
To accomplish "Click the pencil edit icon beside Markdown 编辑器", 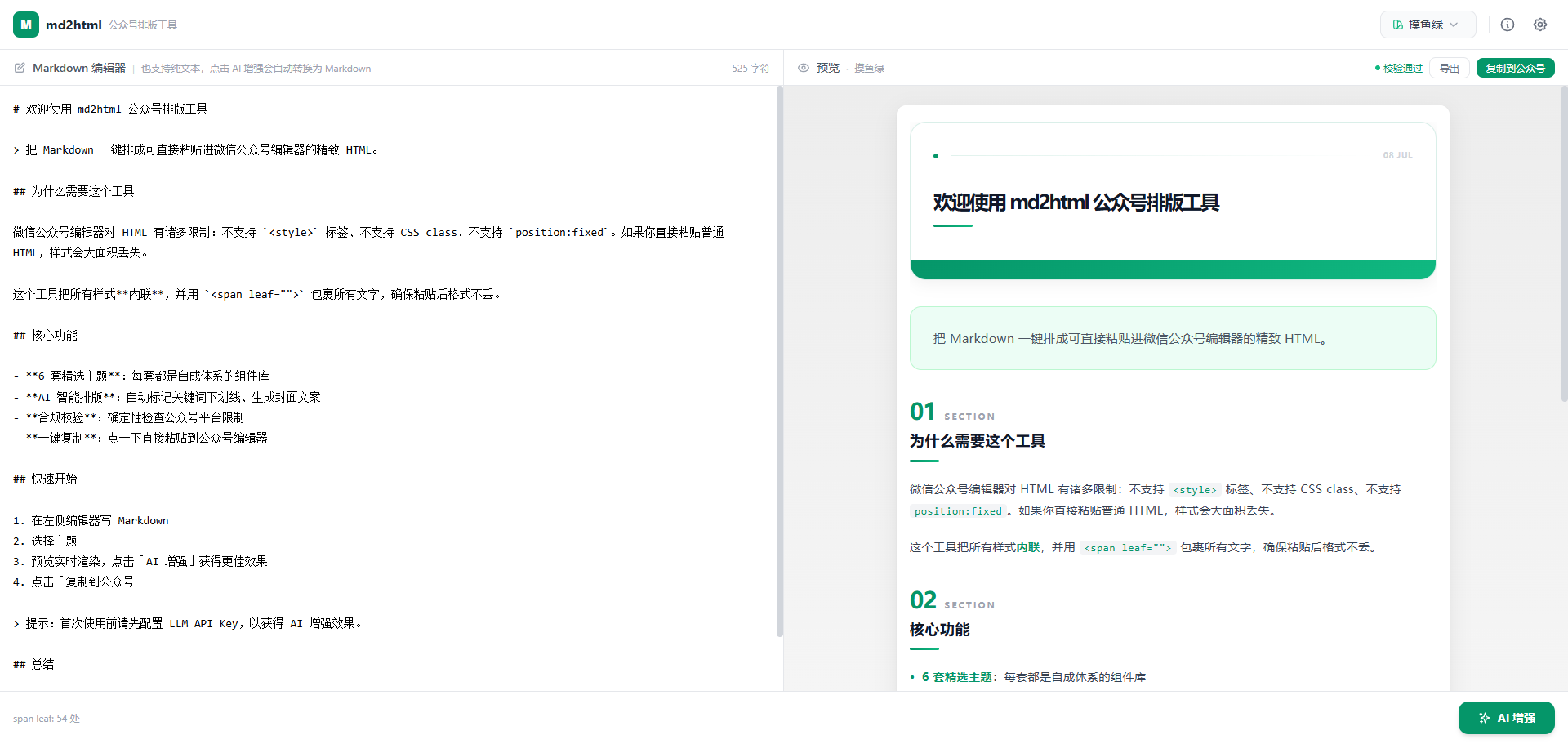I will (x=20, y=68).
